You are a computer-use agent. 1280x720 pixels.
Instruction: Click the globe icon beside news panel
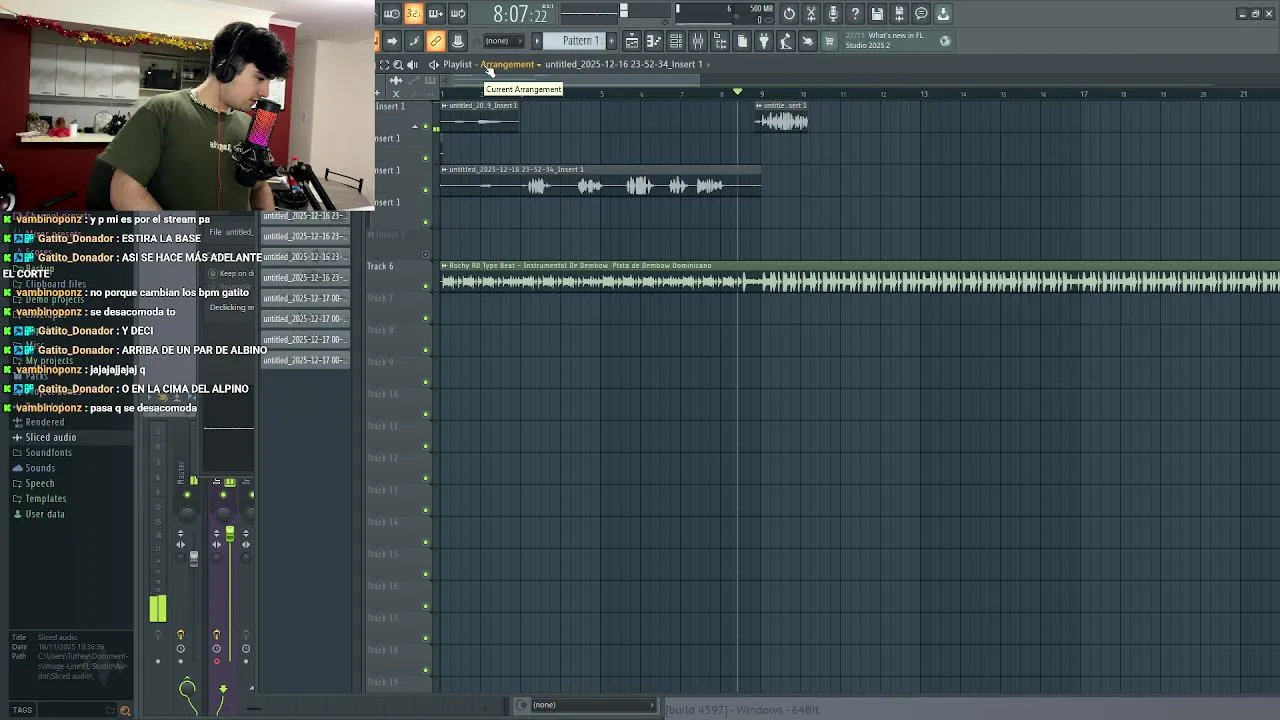945,41
